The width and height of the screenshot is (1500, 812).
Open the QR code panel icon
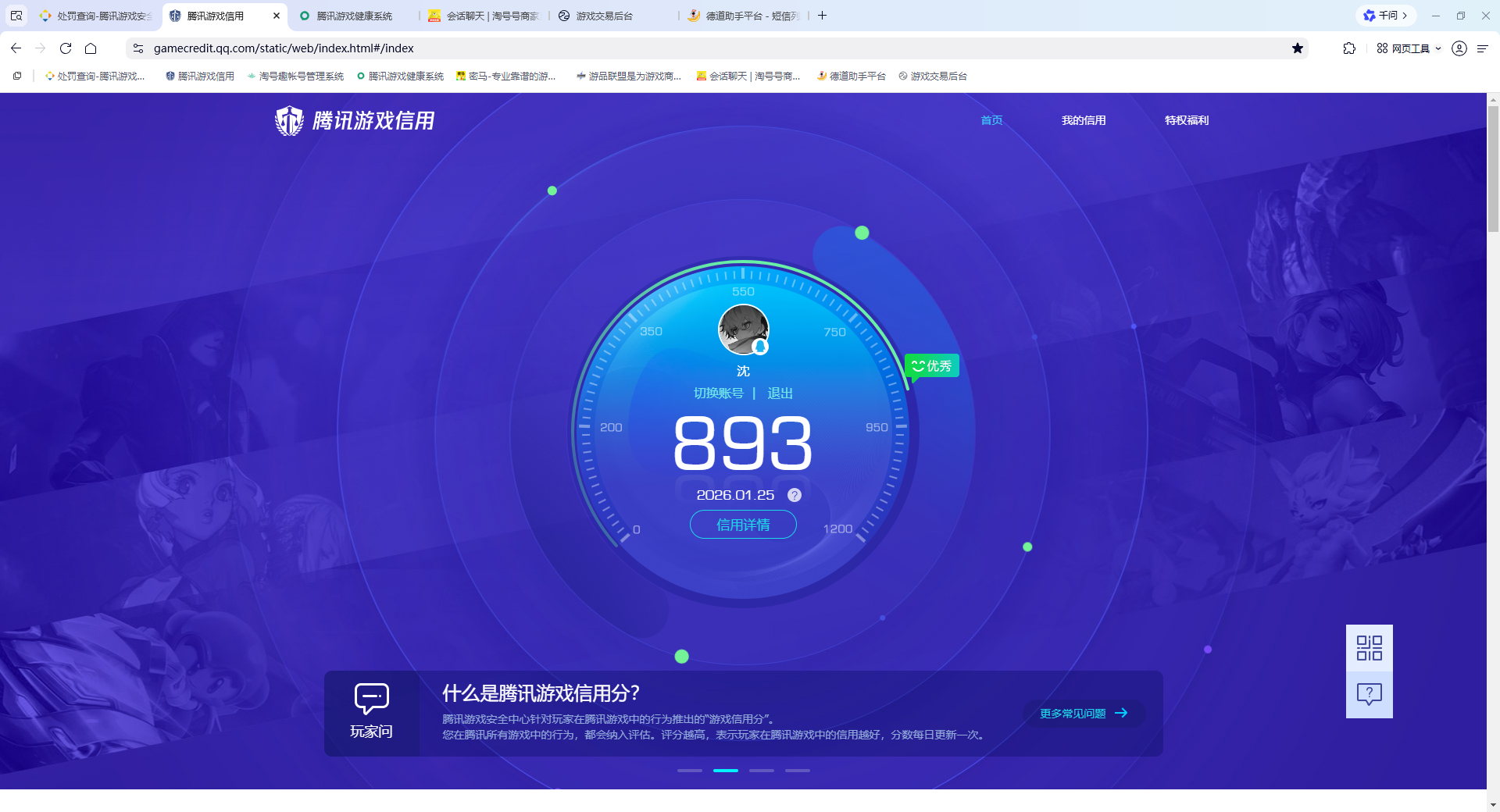1369,648
